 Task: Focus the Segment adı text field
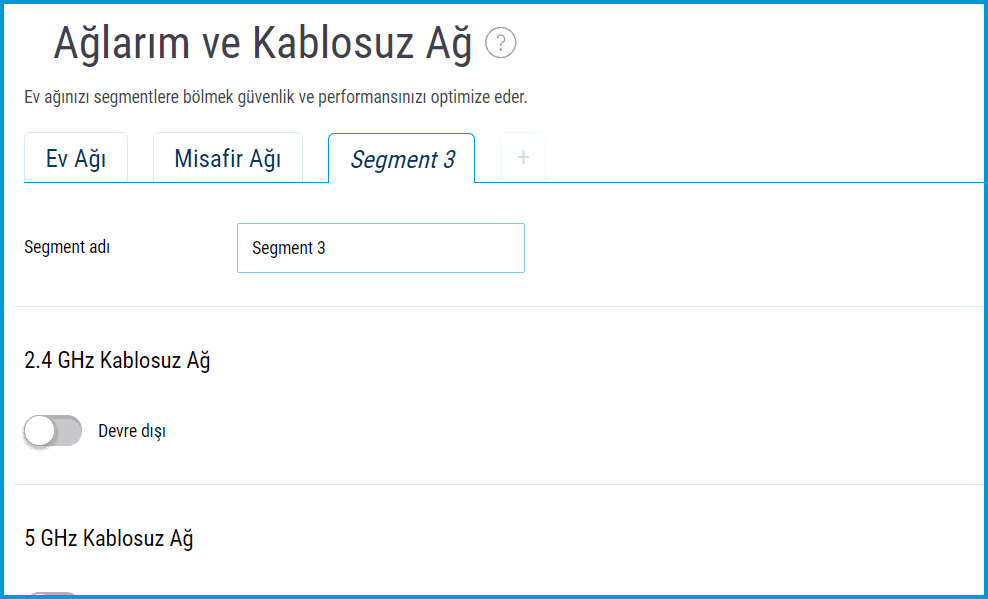(x=380, y=248)
